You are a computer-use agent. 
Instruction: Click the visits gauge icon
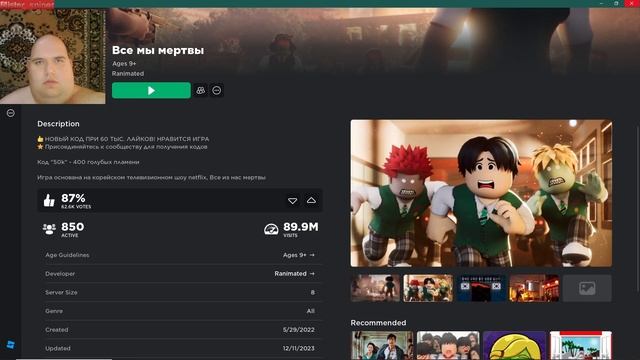click(271, 229)
